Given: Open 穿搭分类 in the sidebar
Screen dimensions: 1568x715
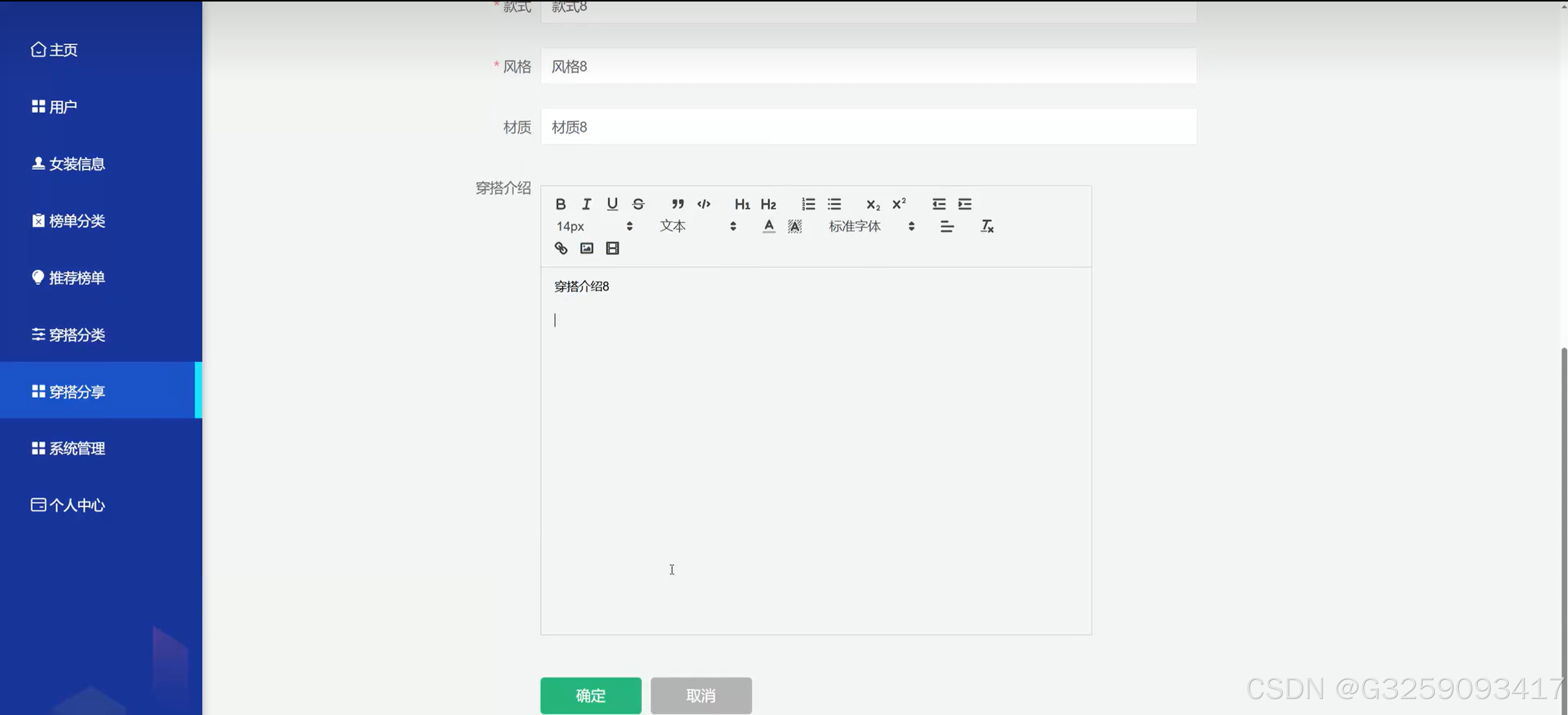Looking at the screenshot, I should pos(101,334).
